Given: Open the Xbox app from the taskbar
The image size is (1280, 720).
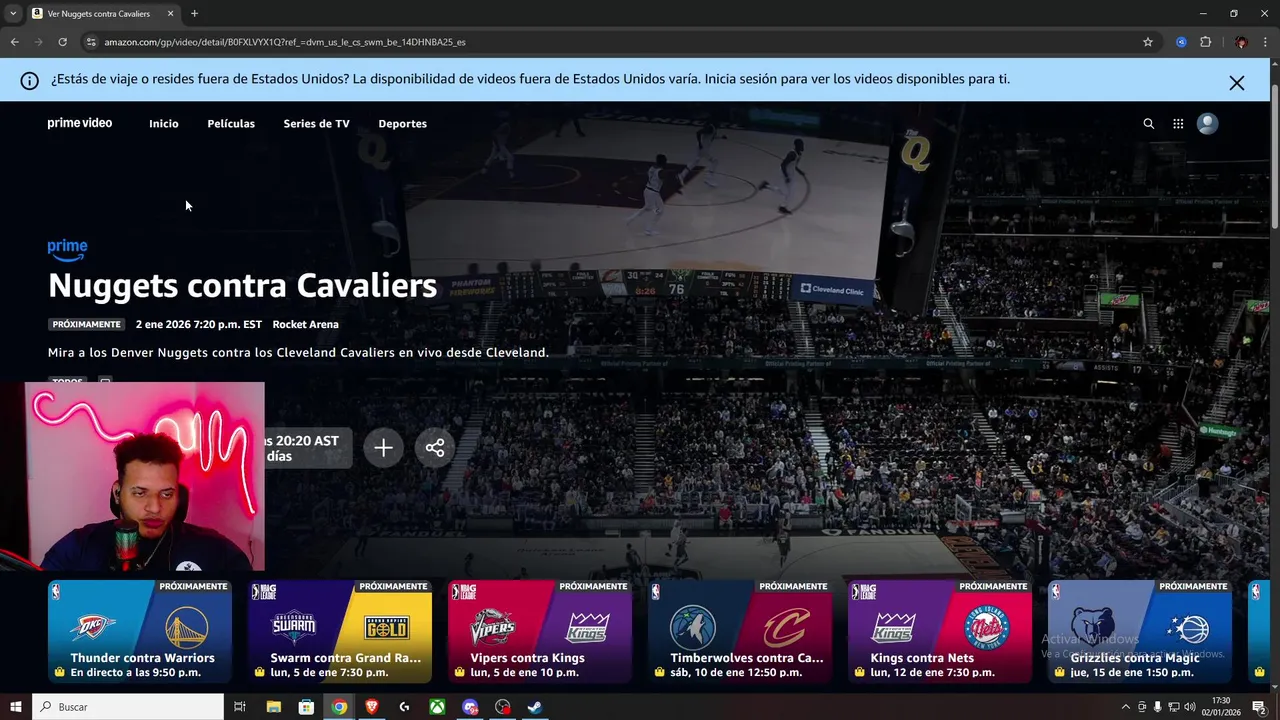Looking at the screenshot, I should coord(437,707).
